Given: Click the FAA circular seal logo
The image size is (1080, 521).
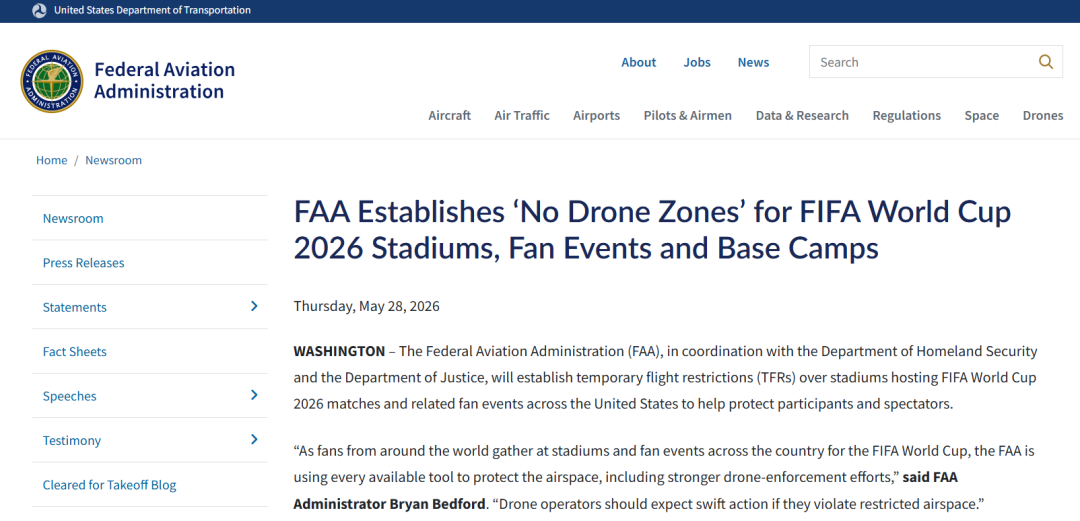Looking at the screenshot, I should pos(52,81).
